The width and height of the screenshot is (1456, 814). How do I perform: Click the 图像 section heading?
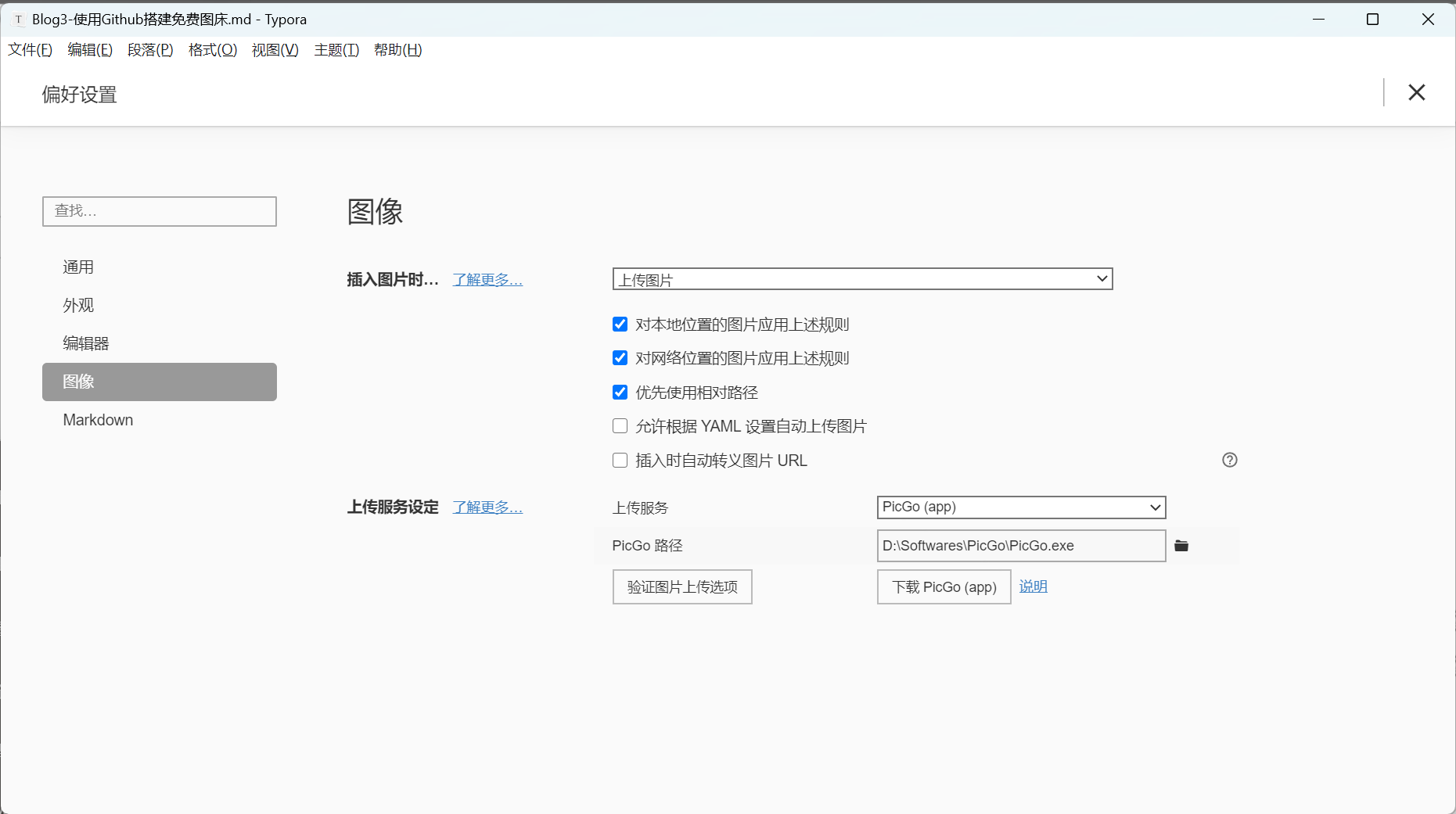(x=375, y=211)
